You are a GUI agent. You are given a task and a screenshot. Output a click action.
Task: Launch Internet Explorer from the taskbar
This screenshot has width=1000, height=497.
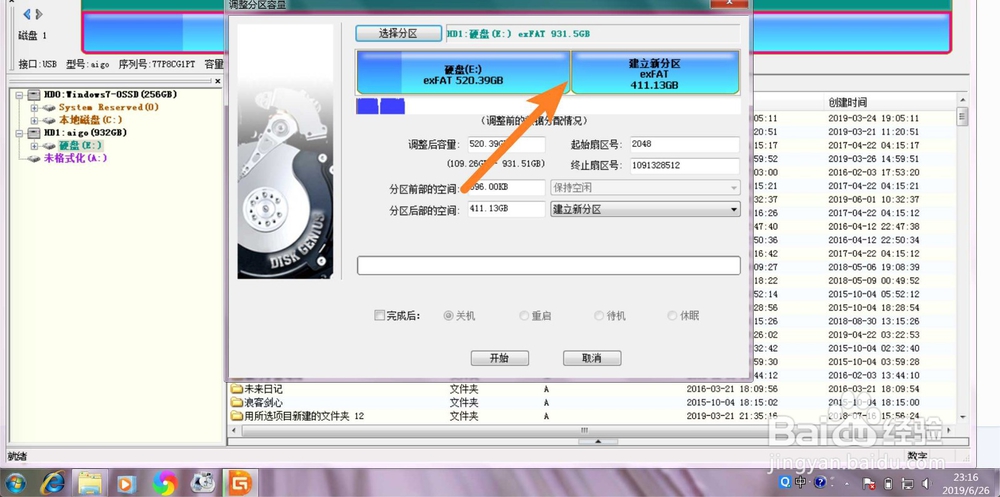point(52,483)
